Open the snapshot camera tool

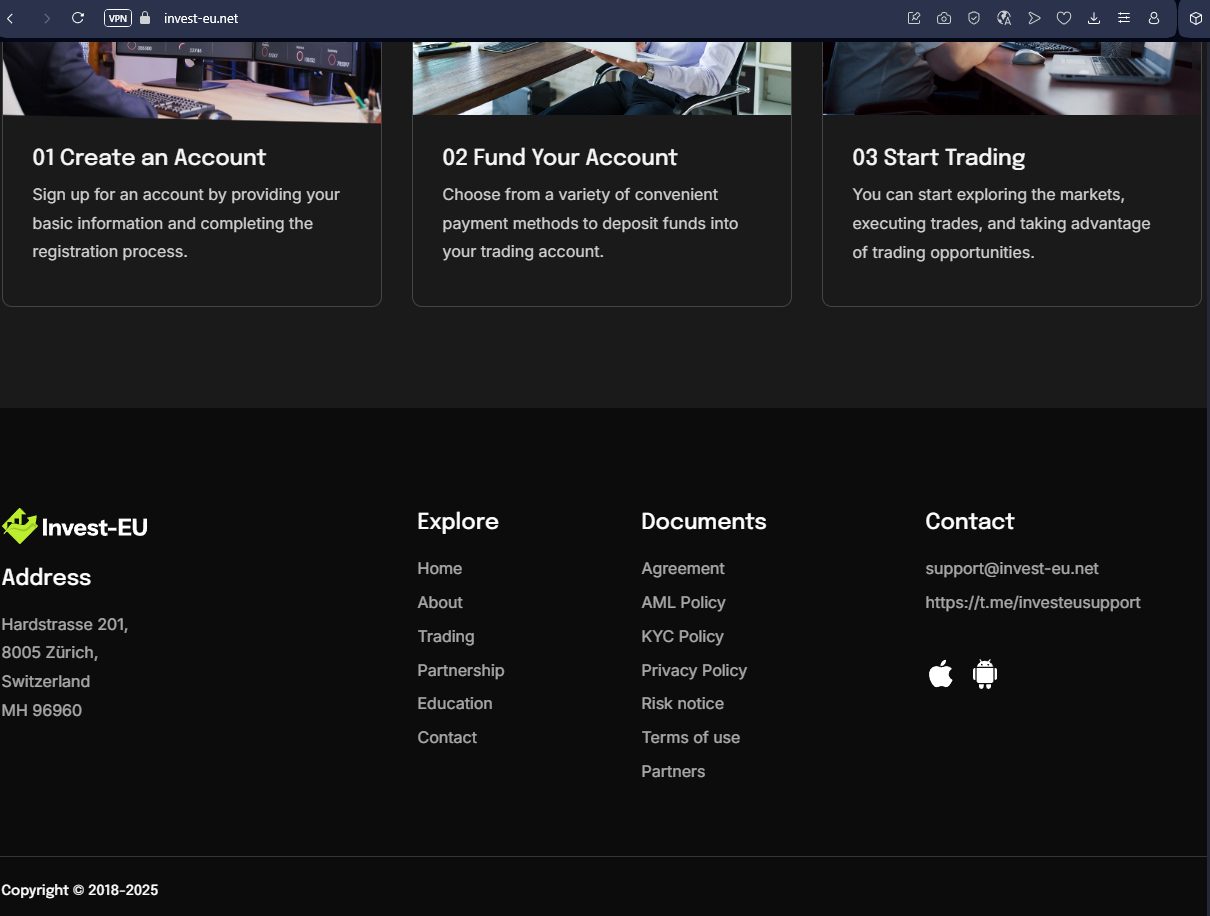944,18
